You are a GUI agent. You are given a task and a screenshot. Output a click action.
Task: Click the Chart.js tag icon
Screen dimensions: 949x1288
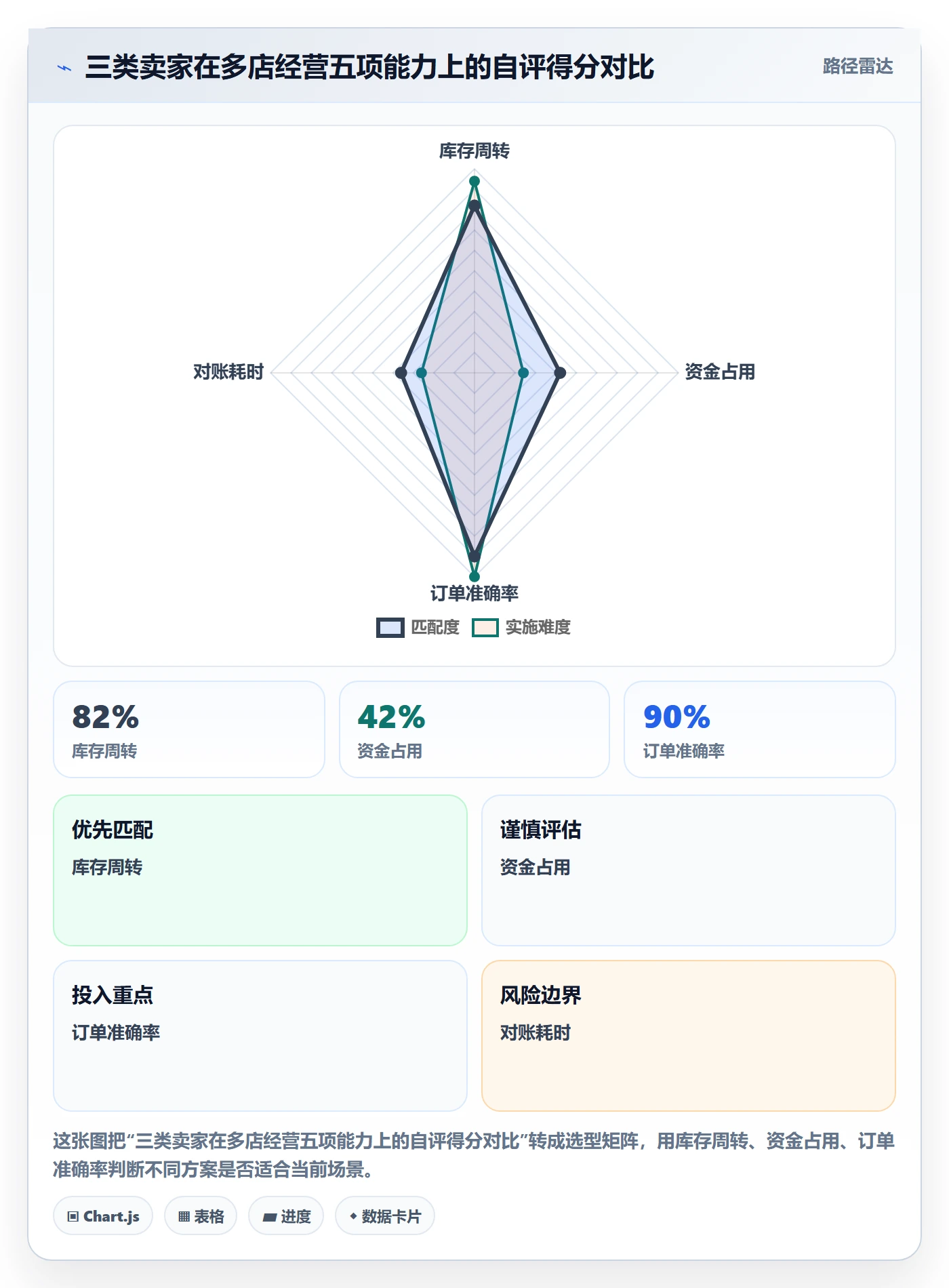(73, 1217)
